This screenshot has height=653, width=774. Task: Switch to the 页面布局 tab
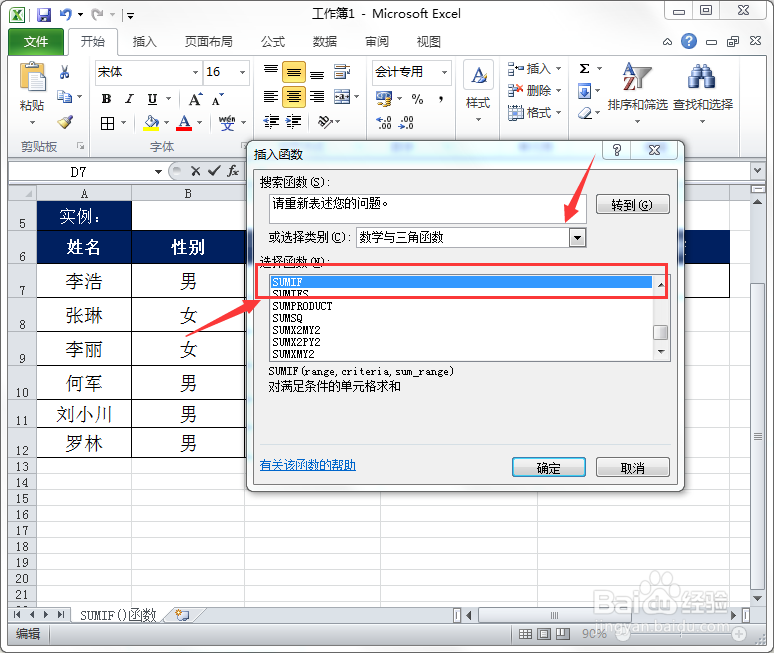208,42
